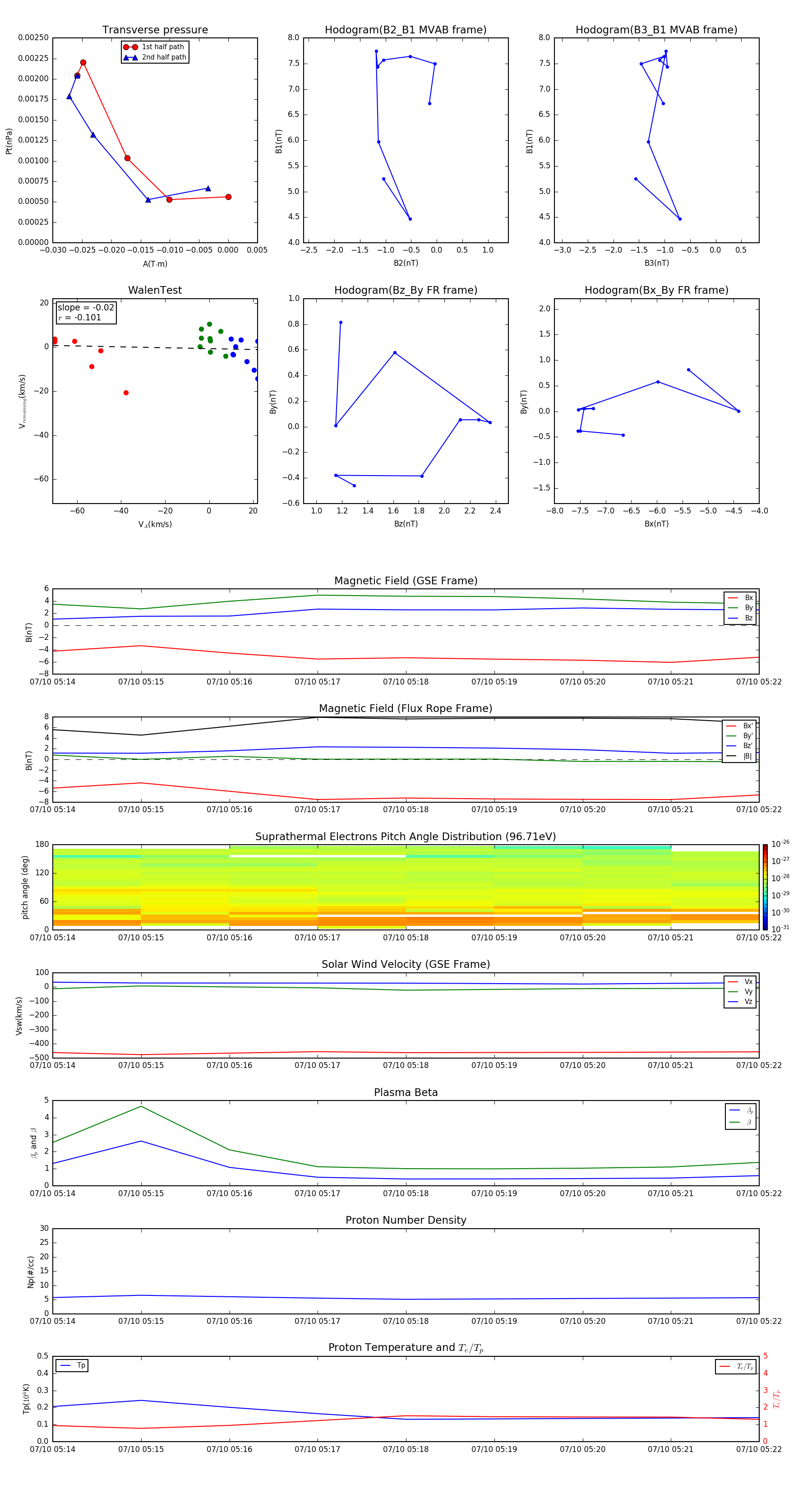Click By' in the Flux Rope legend
This screenshot has height=1489, width=812.
pos(748,736)
